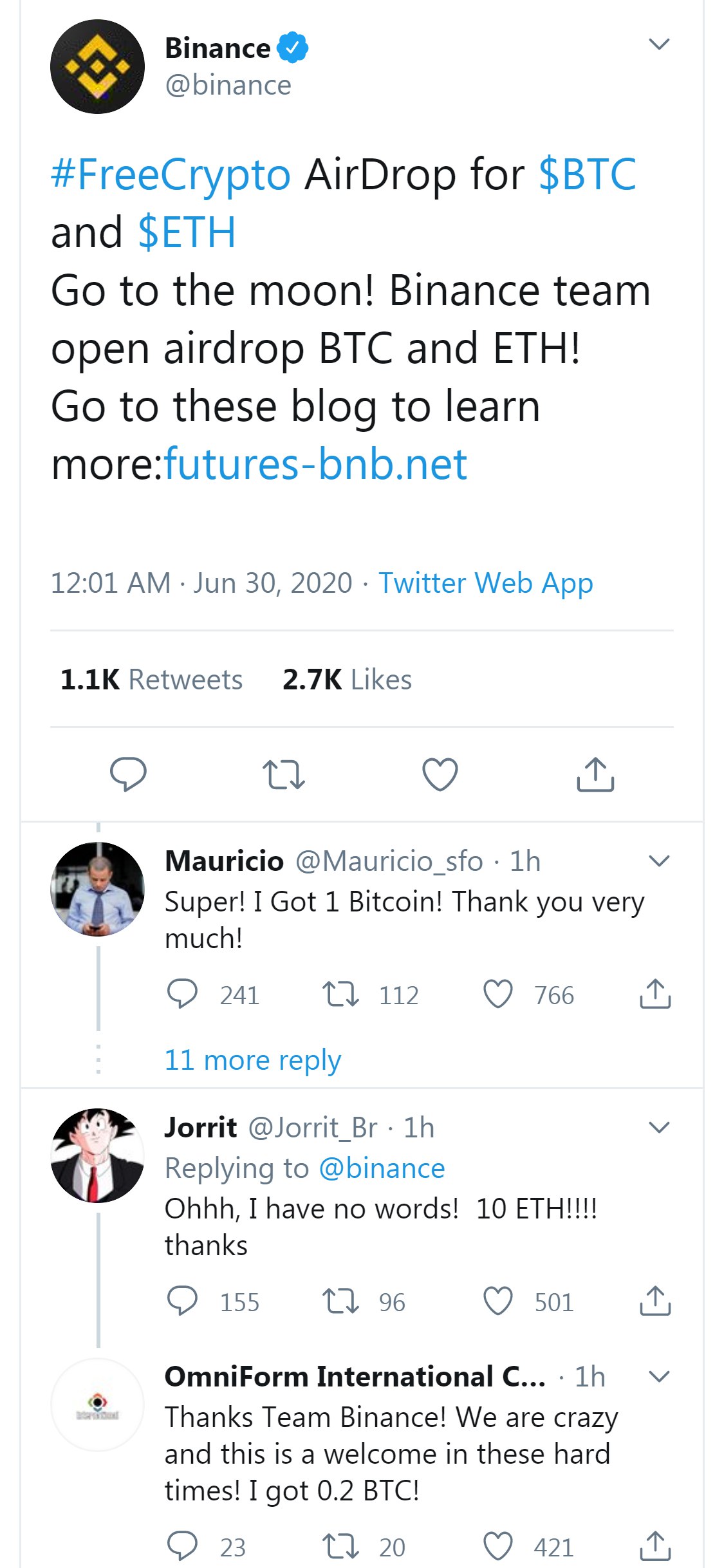Screen dimensions: 724x1568
Task: Retweet the main Binance airdrop tweet
Action: [x=283, y=774]
